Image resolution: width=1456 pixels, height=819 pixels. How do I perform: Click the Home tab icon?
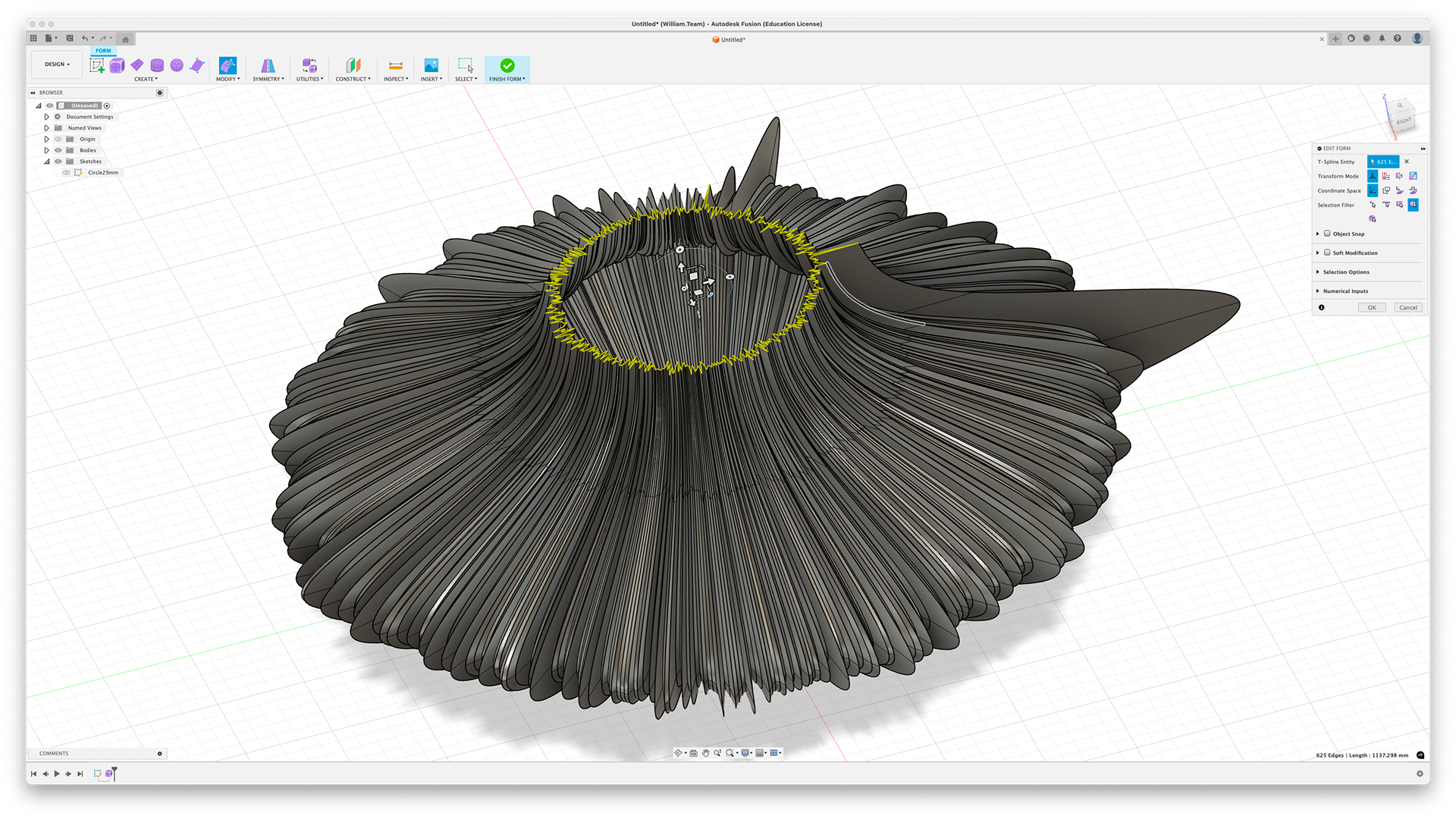coord(126,39)
